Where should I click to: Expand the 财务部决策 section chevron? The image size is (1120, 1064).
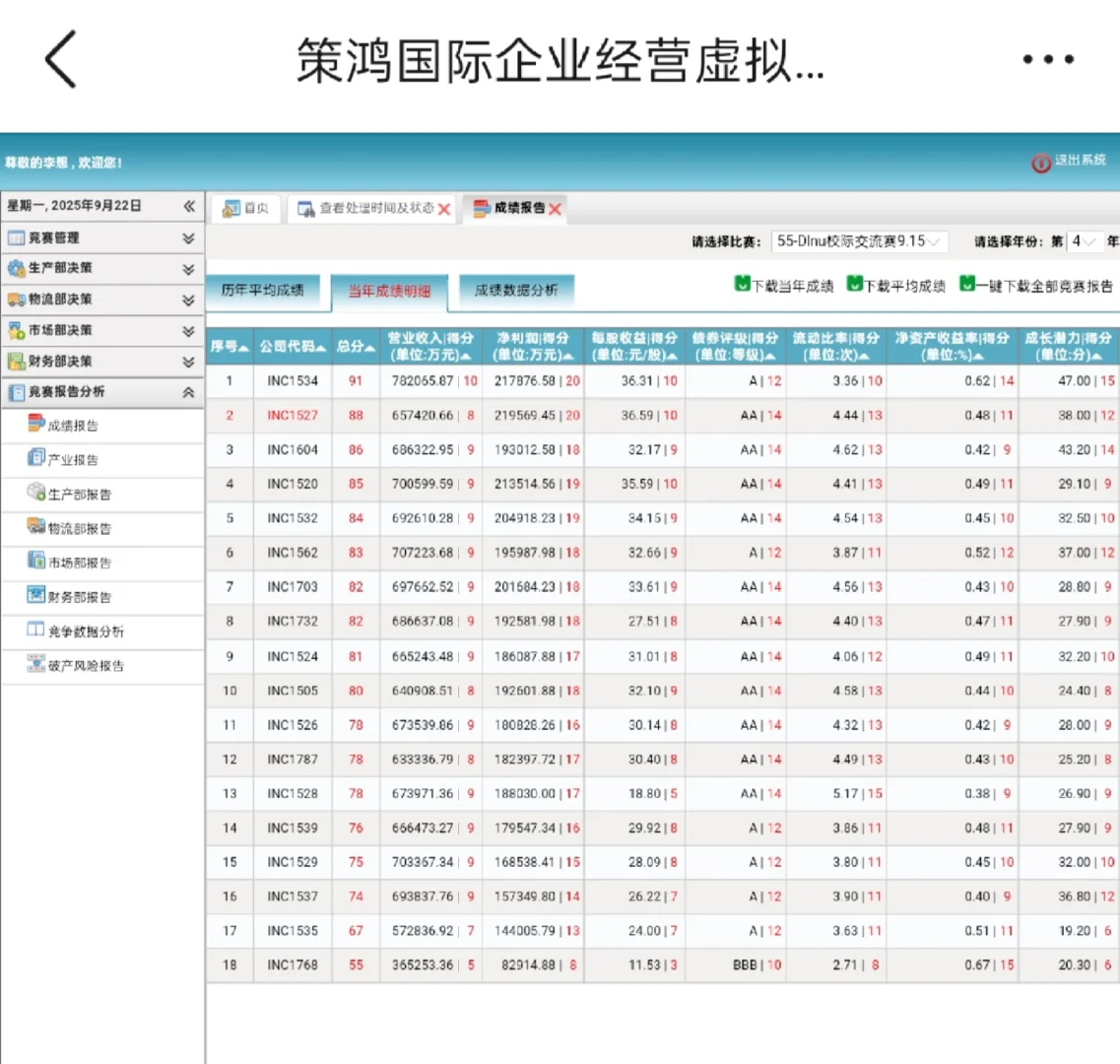188,362
